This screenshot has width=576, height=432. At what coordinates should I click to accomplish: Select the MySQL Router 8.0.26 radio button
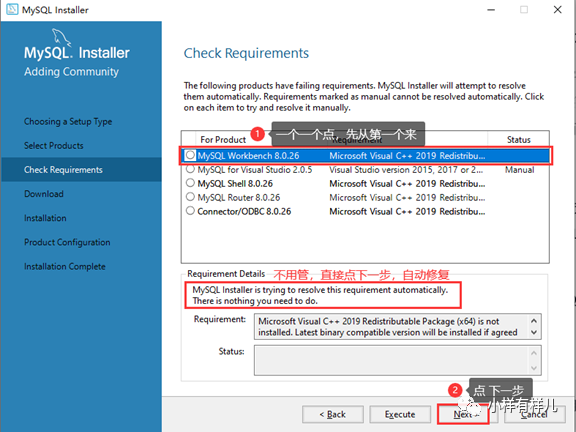point(190,197)
